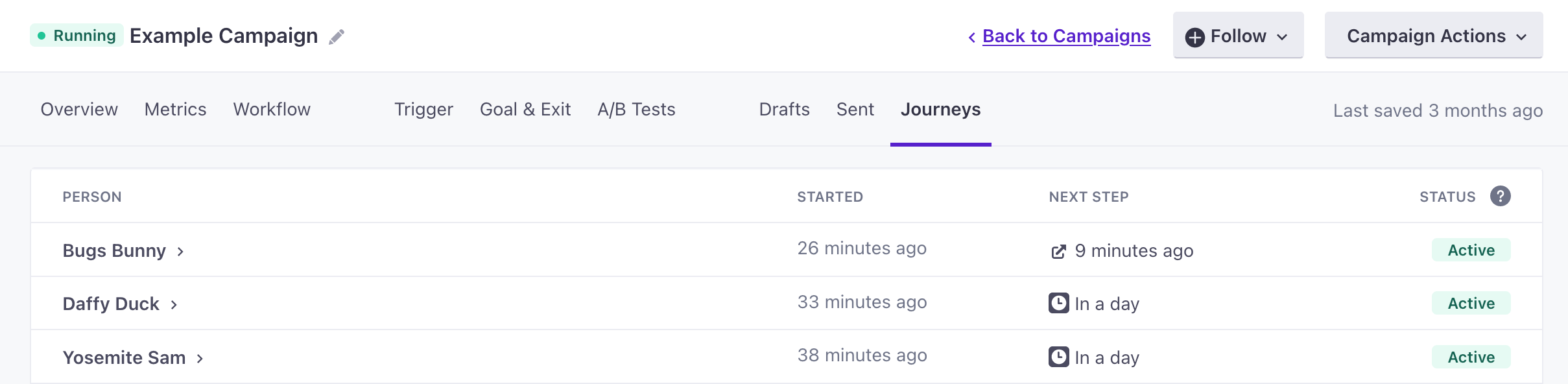Click the clock icon in Yosemite Sam row

click(x=1058, y=357)
